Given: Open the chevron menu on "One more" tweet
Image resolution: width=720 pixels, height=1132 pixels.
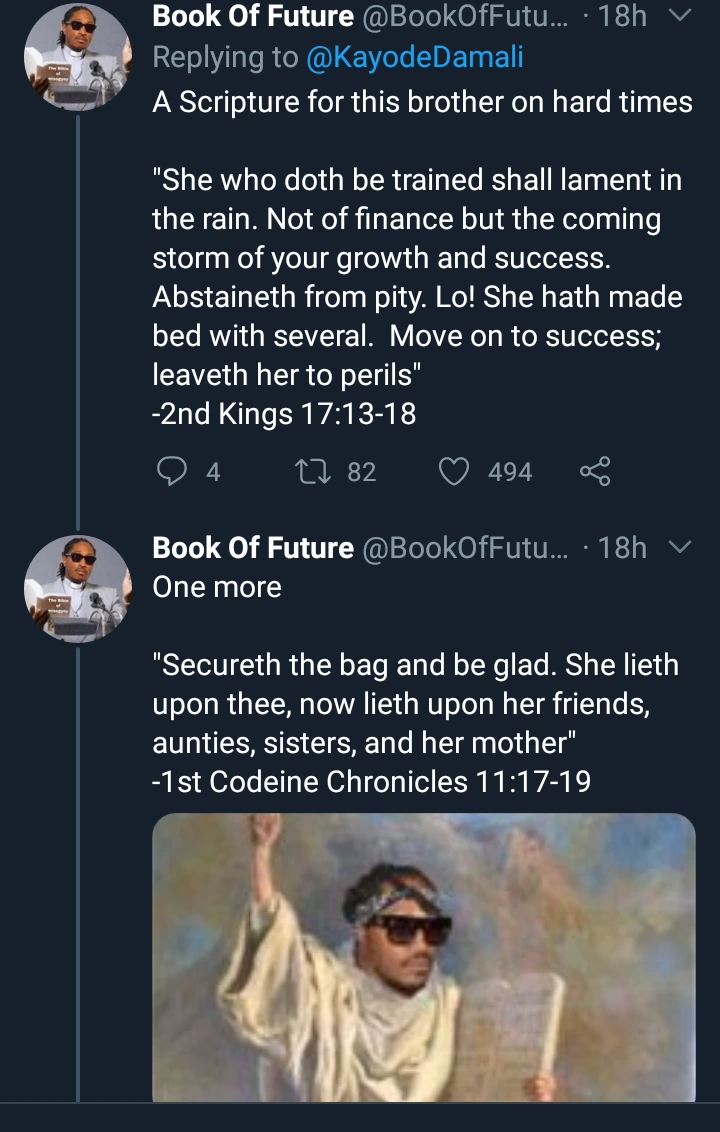Looking at the screenshot, I should 679,547.
